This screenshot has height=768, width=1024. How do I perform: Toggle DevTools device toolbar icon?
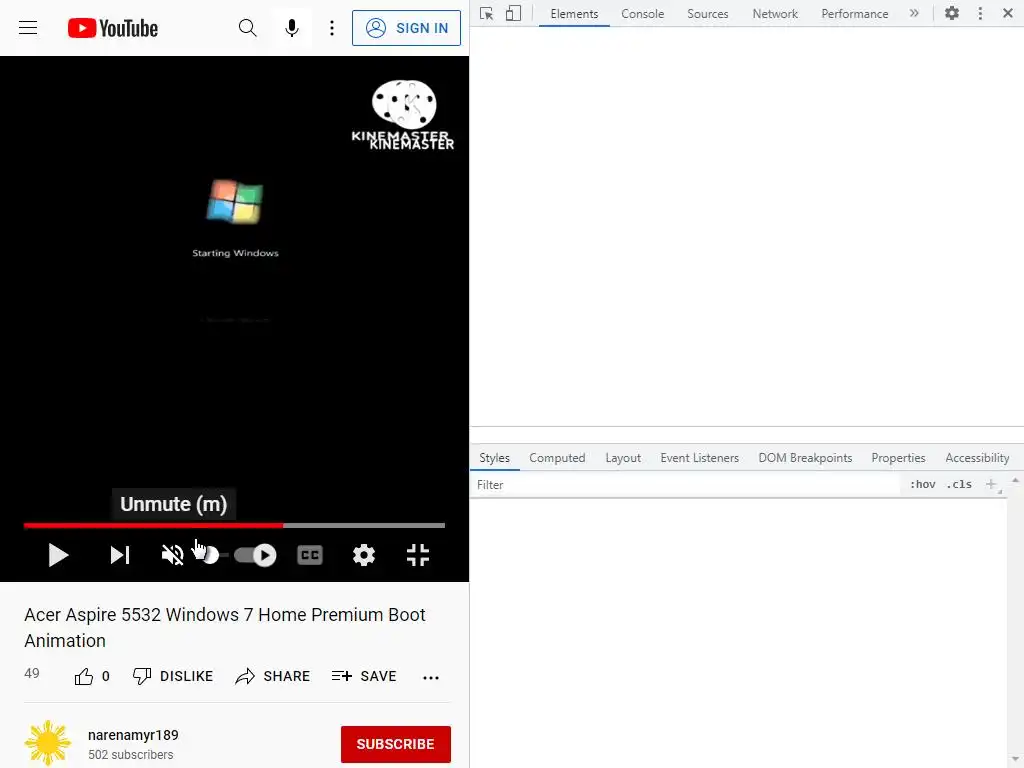(513, 14)
